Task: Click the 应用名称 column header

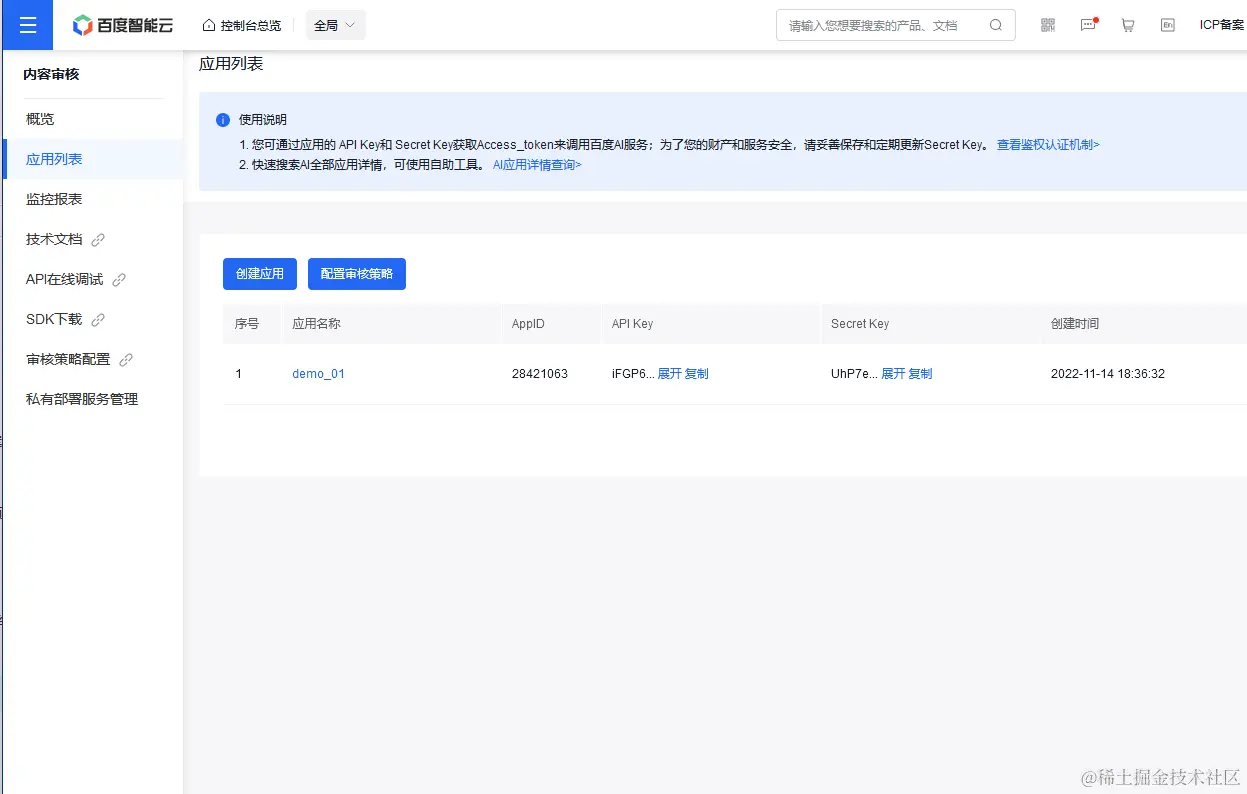Action: tap(316, 324)
